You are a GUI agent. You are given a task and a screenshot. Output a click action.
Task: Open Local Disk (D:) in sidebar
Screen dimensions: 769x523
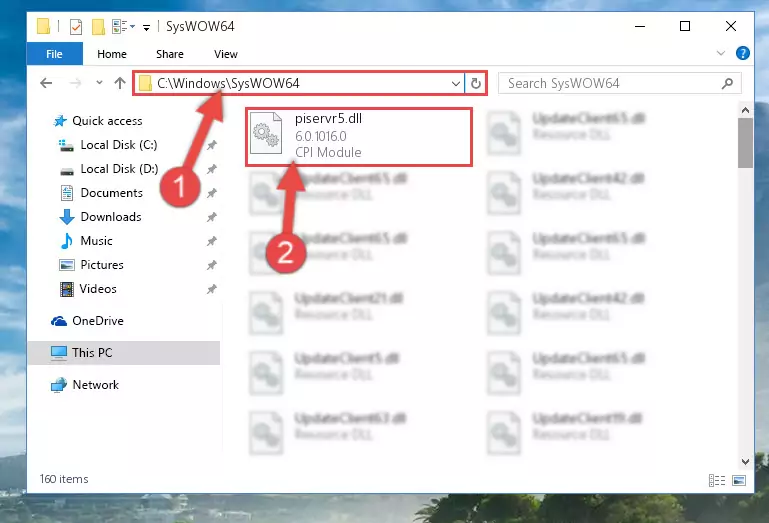coord(119,169)
